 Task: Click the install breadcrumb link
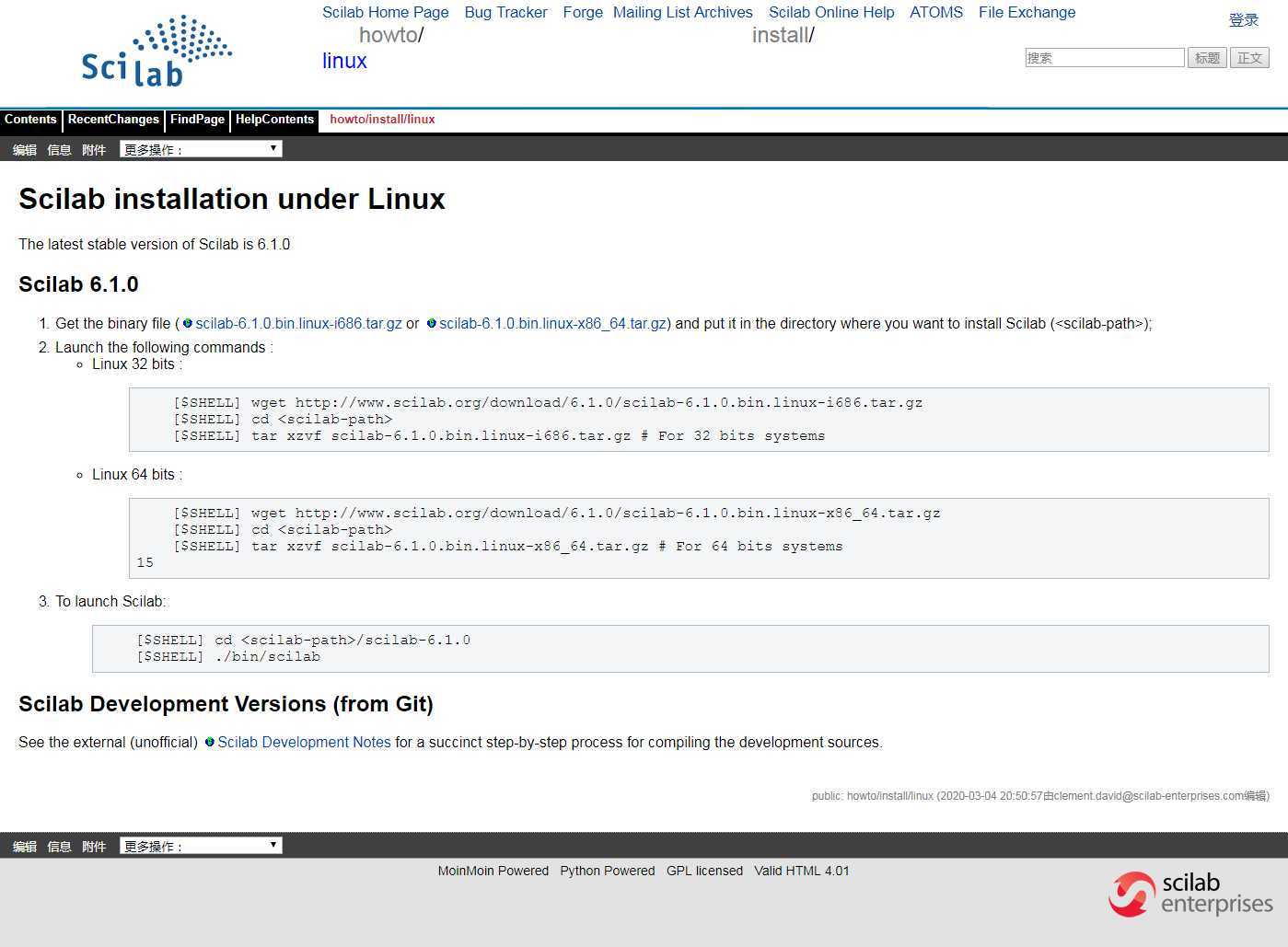point(781,35)
